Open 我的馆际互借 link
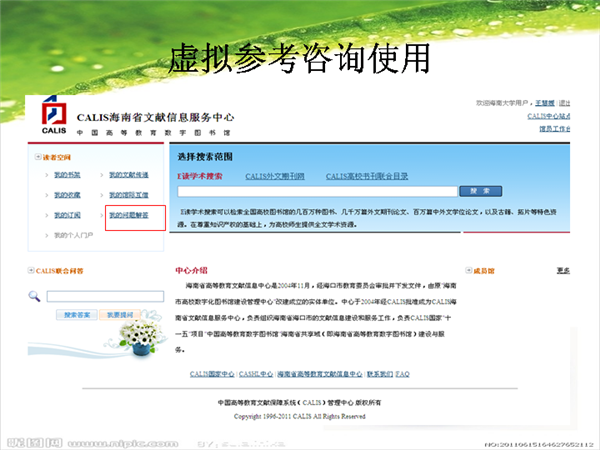 [129, 195]
